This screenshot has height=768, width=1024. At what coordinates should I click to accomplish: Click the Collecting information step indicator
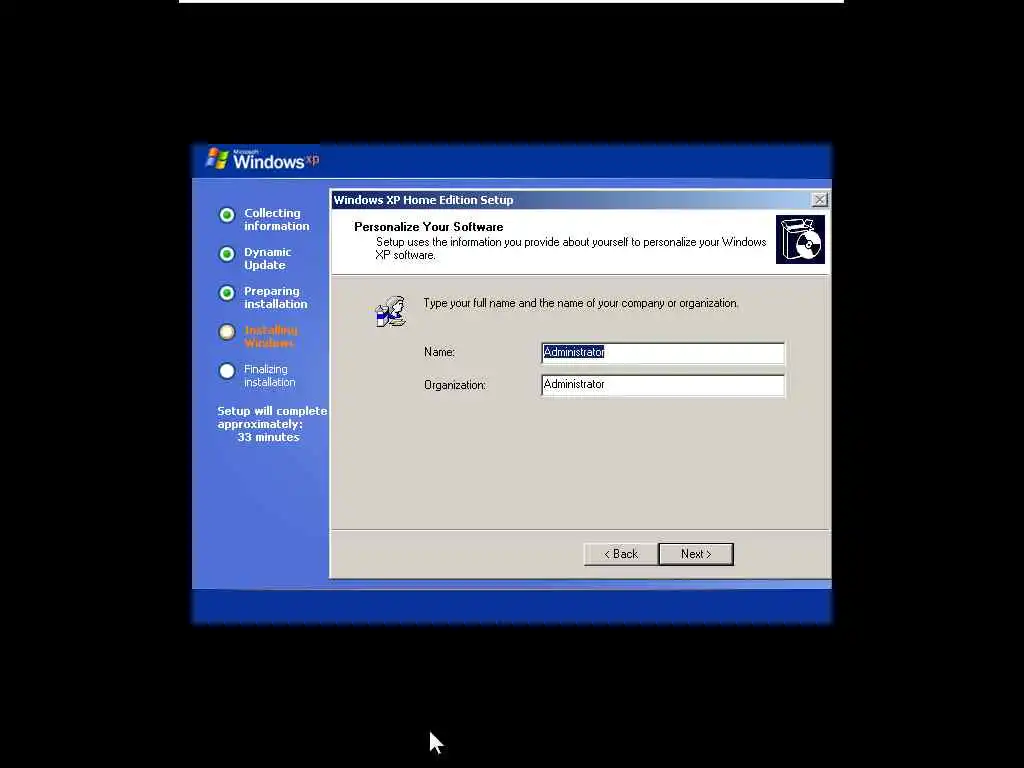pyautogui.click(x=227, y=215)
